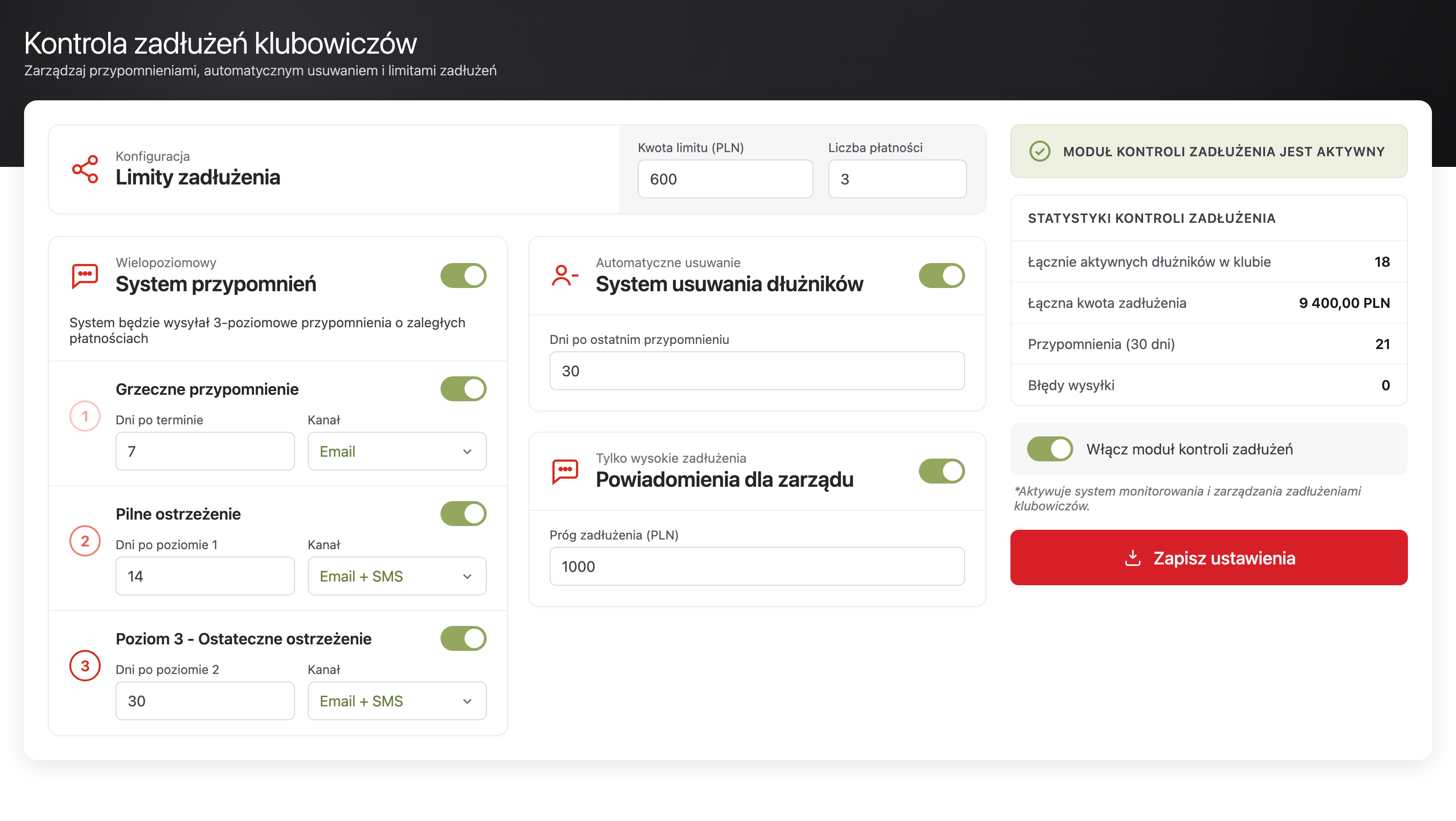Screen dimensions: 1456x821
Task: Click the Błędy wysyłki row label
Action: pos(1071,386)
